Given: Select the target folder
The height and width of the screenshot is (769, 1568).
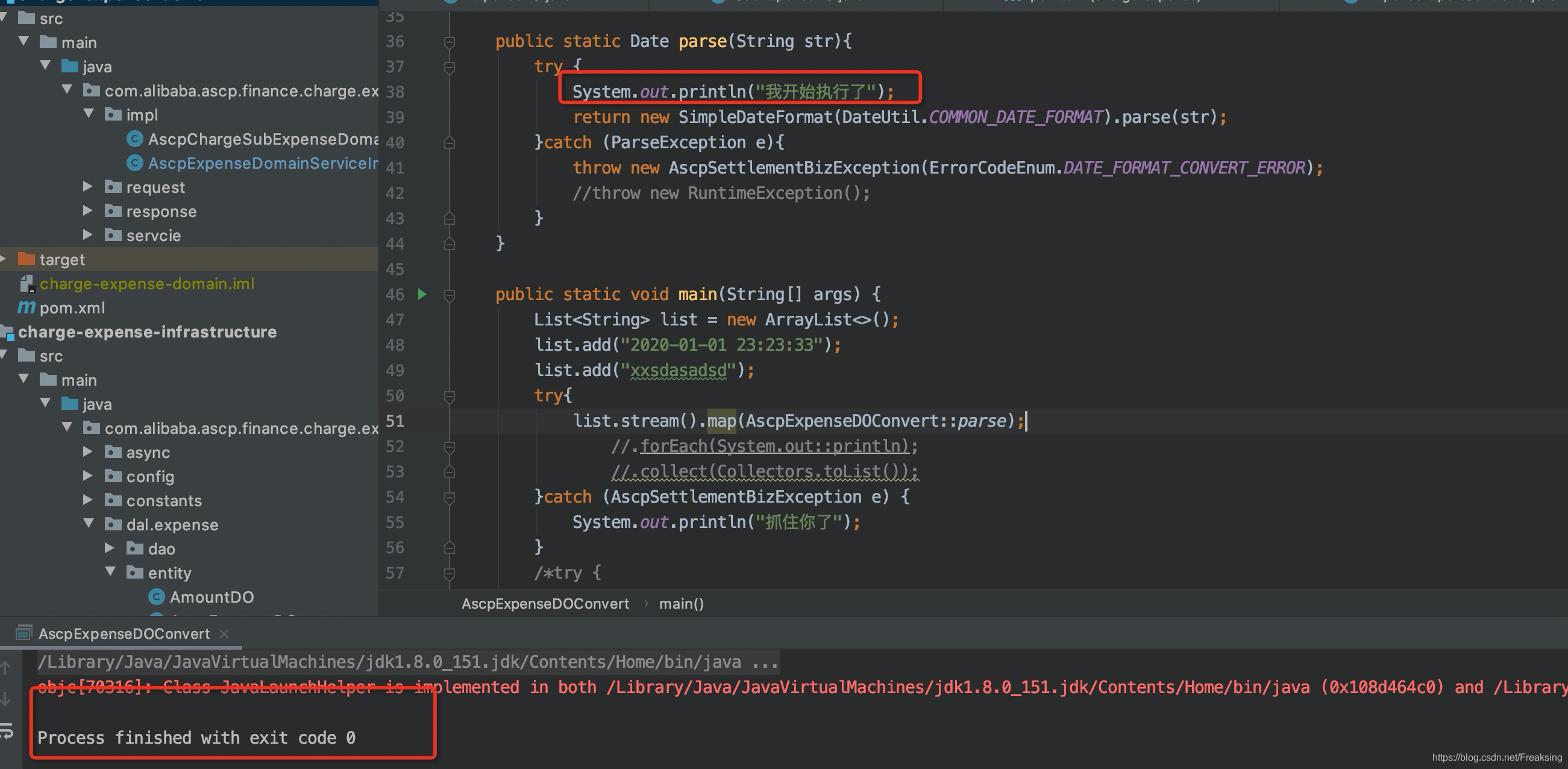Looking at the screenshot, I should (62, 260).
